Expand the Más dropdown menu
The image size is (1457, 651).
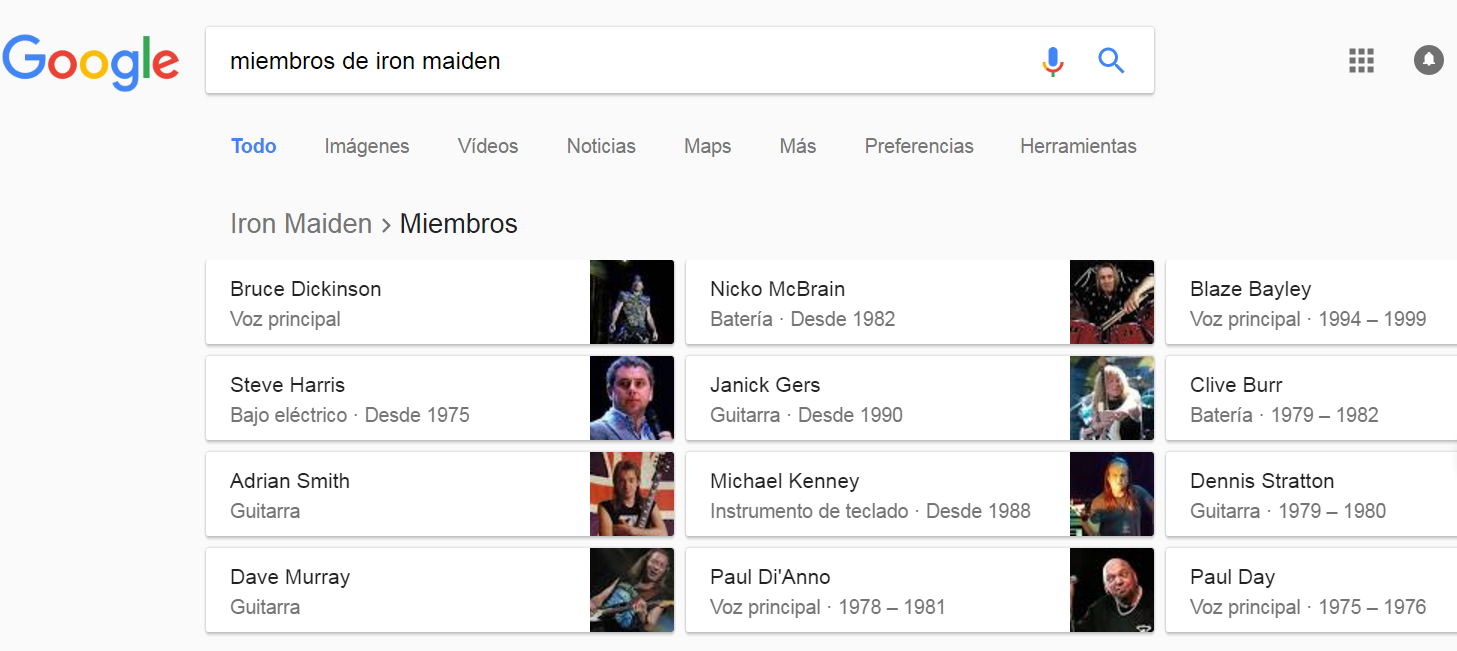pyautogui.click(x=798, y=146)
